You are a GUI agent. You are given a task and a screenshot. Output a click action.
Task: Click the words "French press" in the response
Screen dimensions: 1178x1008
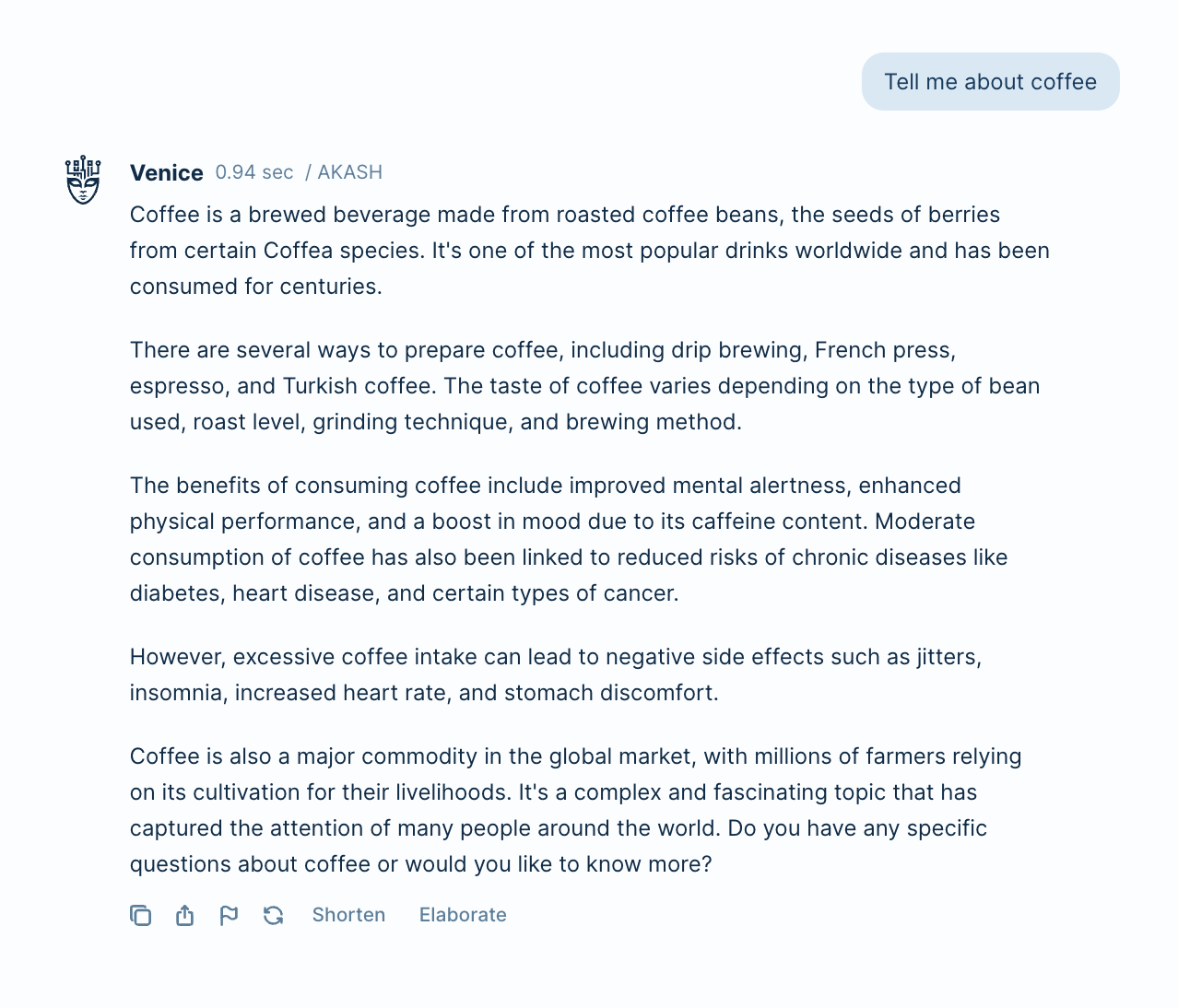click(x=883, y=350)
